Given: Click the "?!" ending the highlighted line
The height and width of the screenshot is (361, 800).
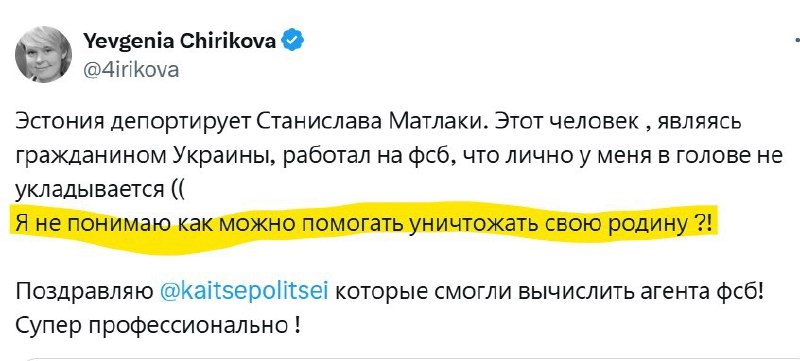Looking at the screenshot, I should click(703, 224).
